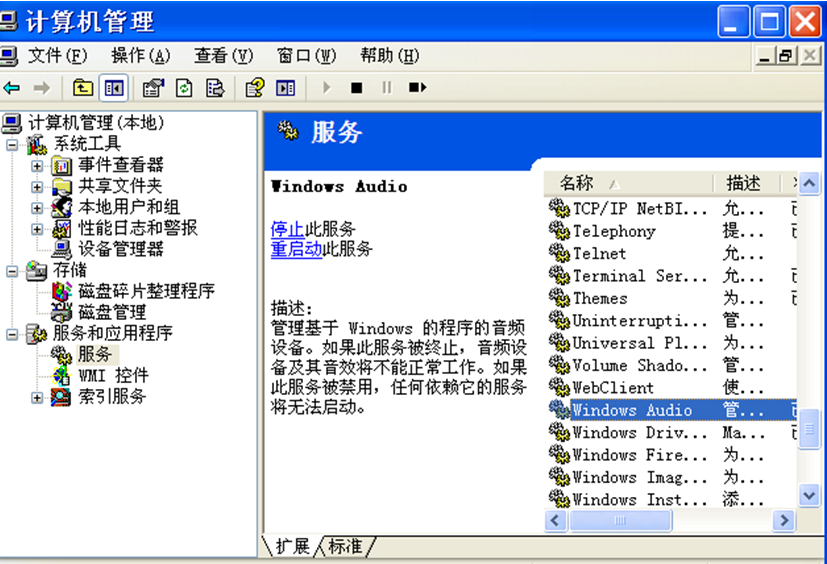Toggle the Show/Hide Console Tree button
Viewport: 827px width, 564px height.
click(x=113, y=88)
